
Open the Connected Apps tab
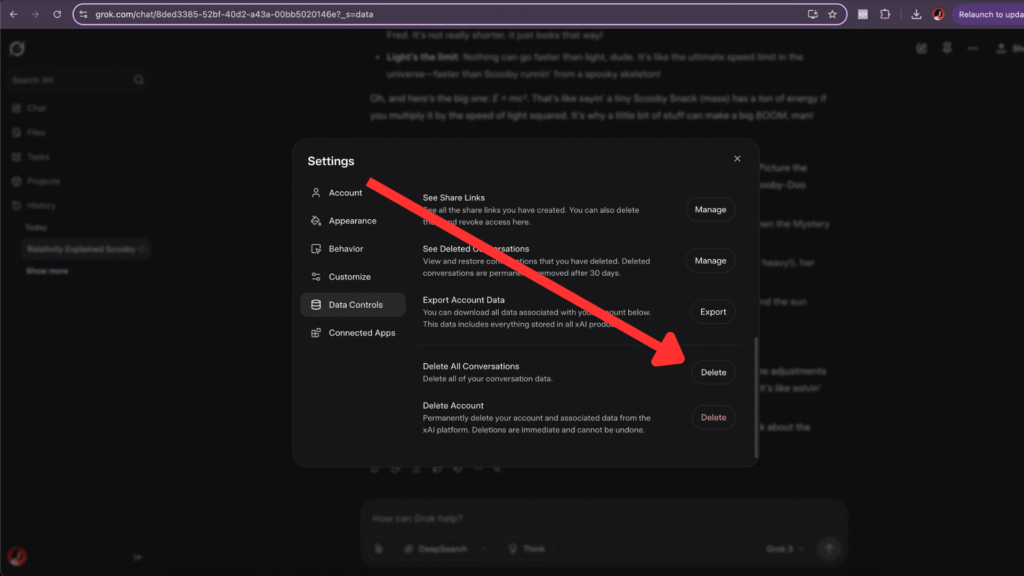click(x=353, y=333)
